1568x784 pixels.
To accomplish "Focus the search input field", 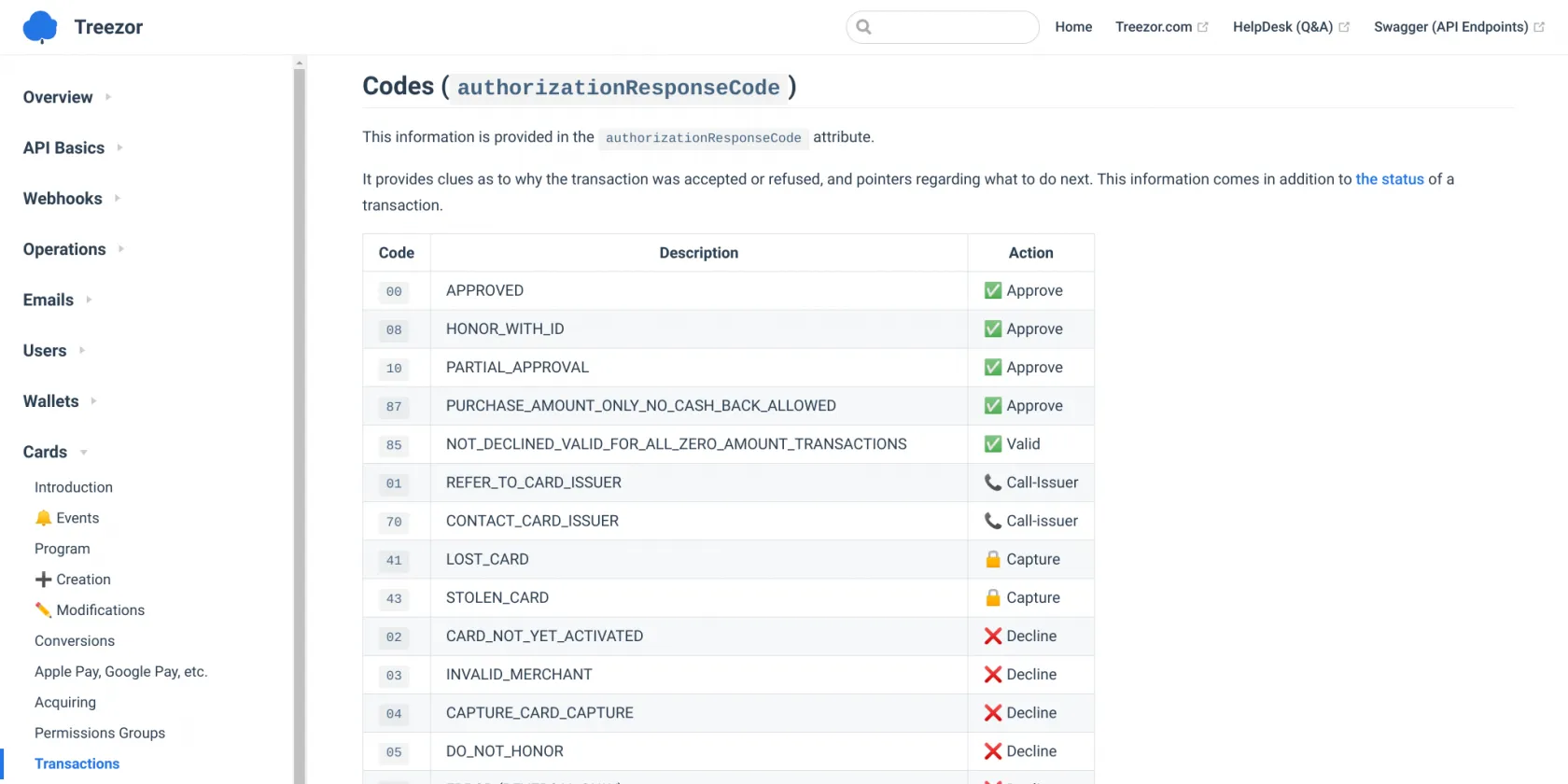I will (x=952, y=27).
